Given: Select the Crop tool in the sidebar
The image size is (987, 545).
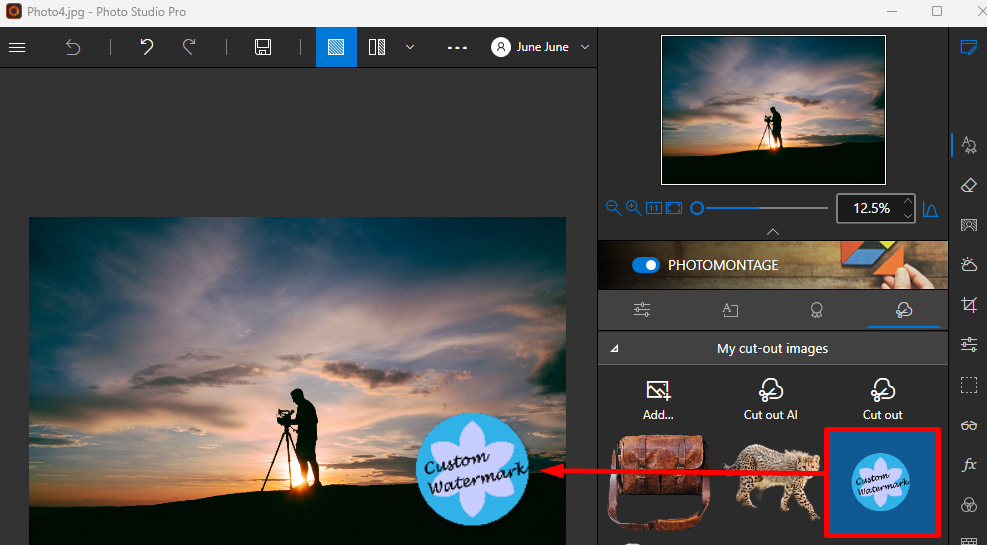Looking at the screenshot, I should (969, 305).
